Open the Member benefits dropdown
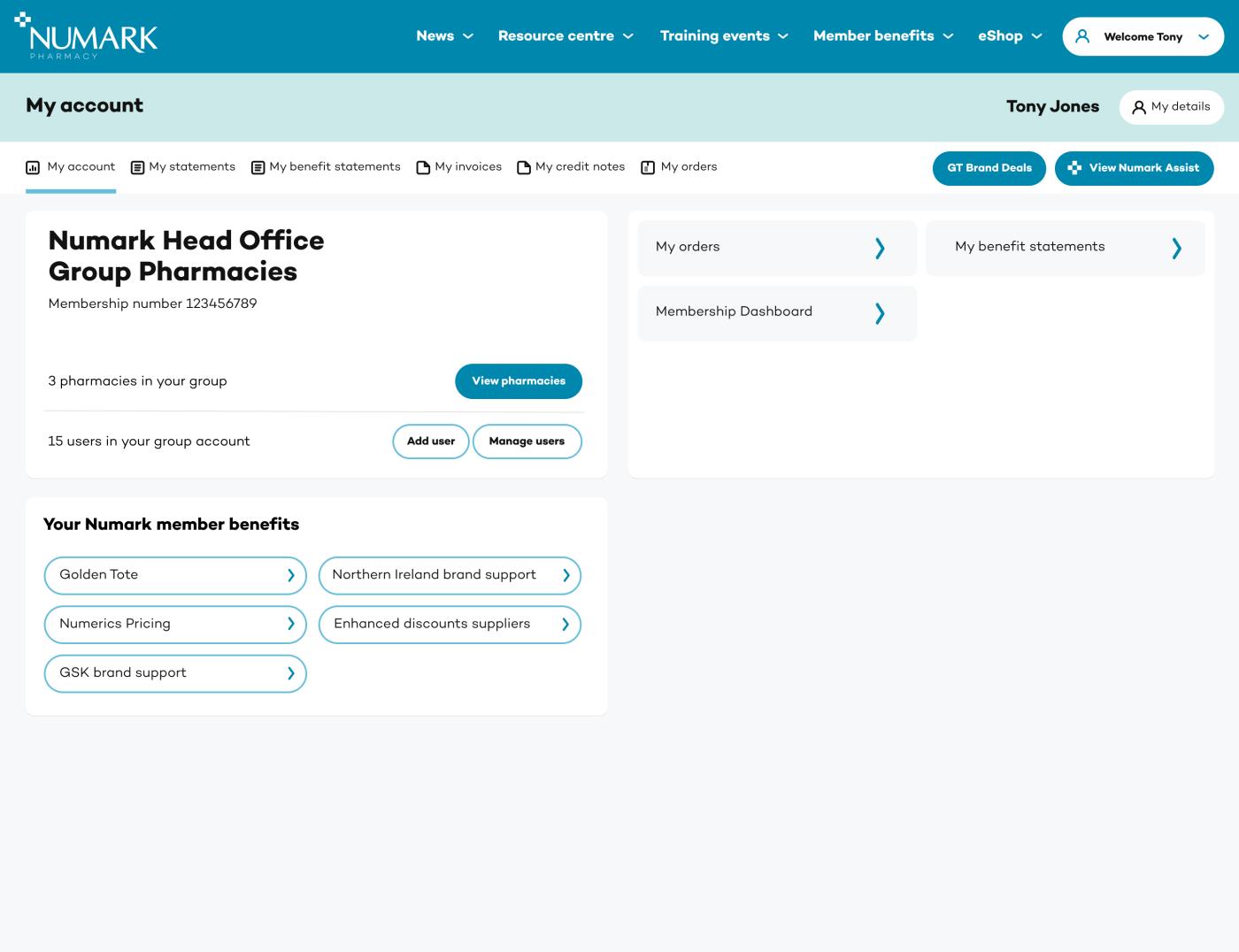 [883, 36]
